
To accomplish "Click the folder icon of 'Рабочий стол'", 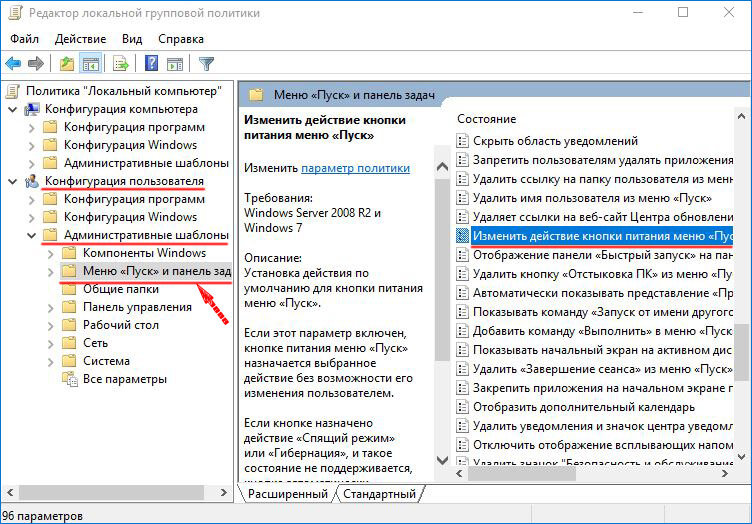I will point(70,325).
